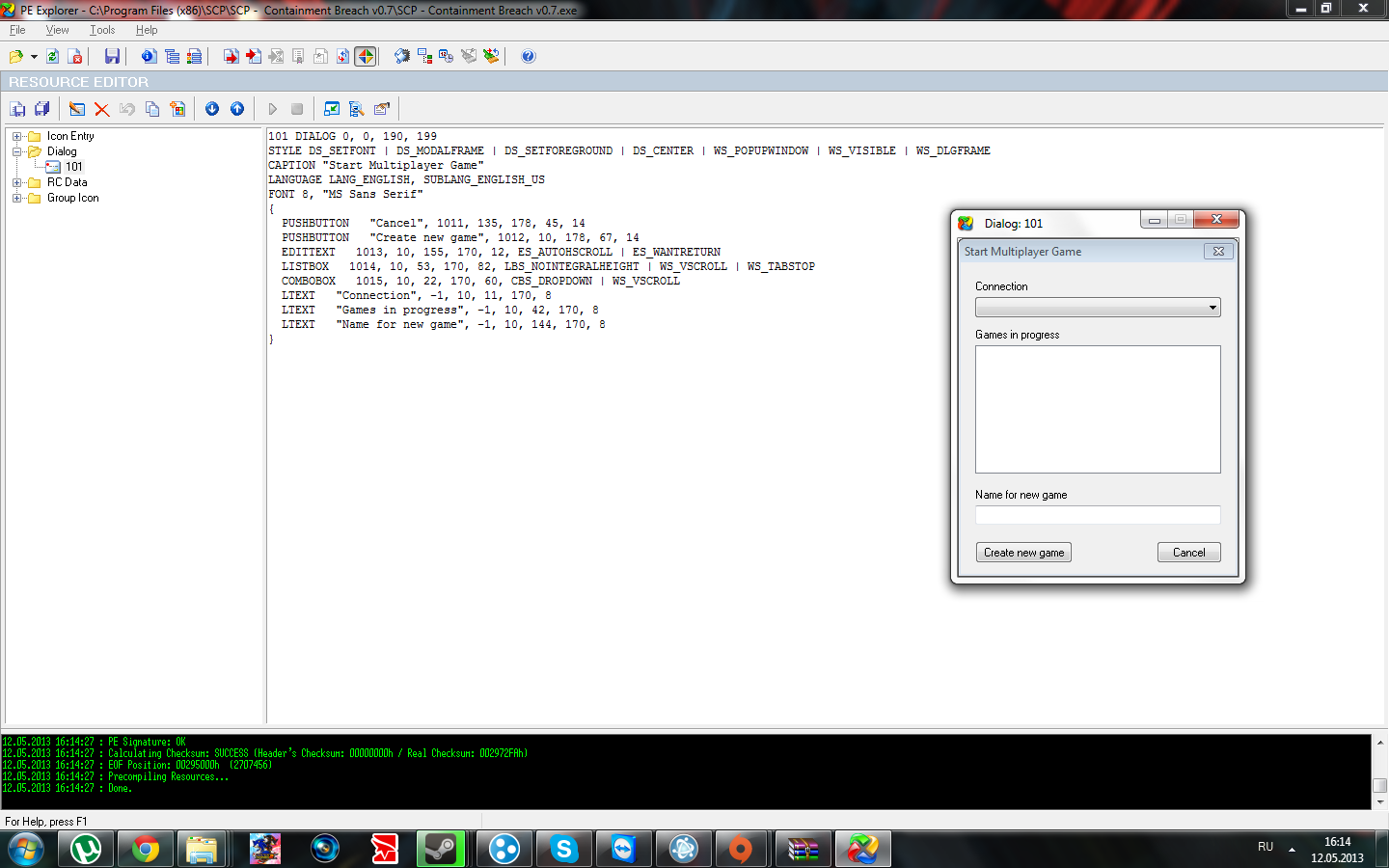This screenshot has width=1389, height=868.
Task: Close the file with the red-X page icon
Action: point(75,57)
